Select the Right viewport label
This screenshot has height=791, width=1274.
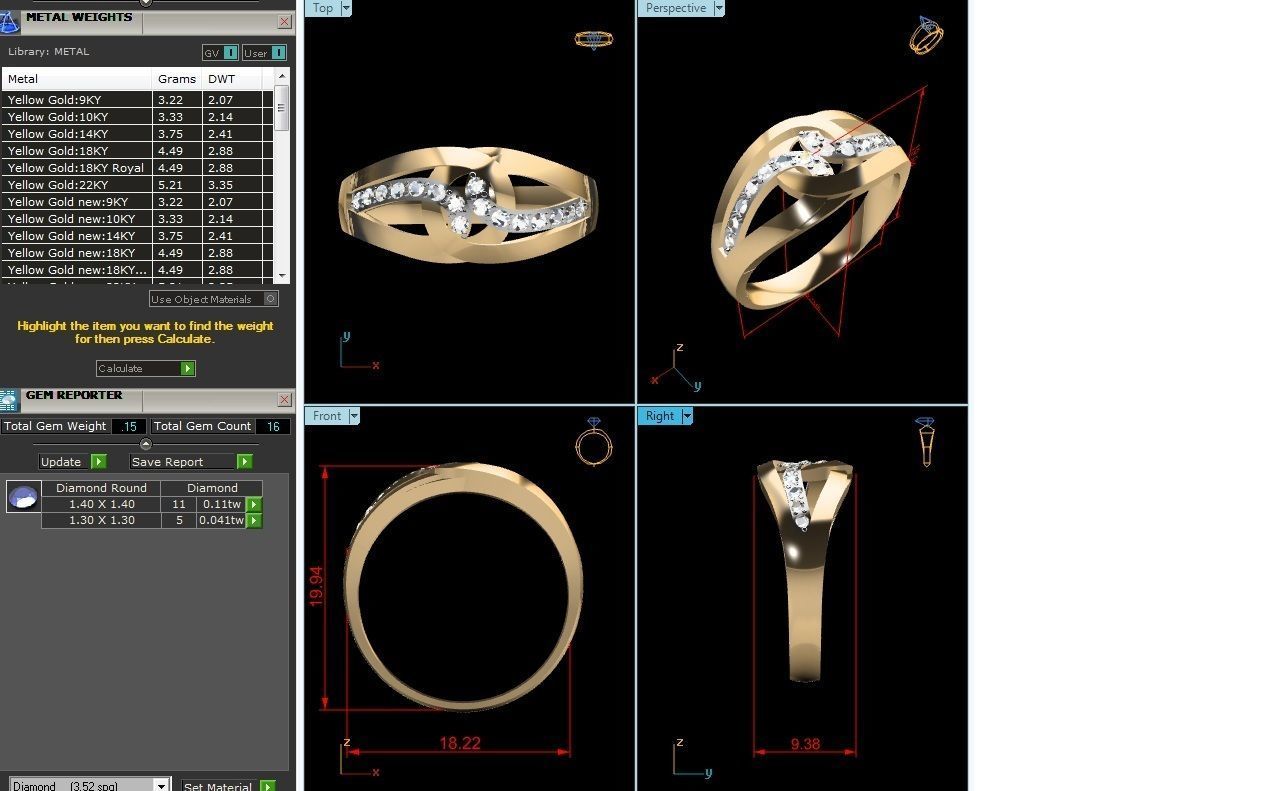click(x=660, y=416)
